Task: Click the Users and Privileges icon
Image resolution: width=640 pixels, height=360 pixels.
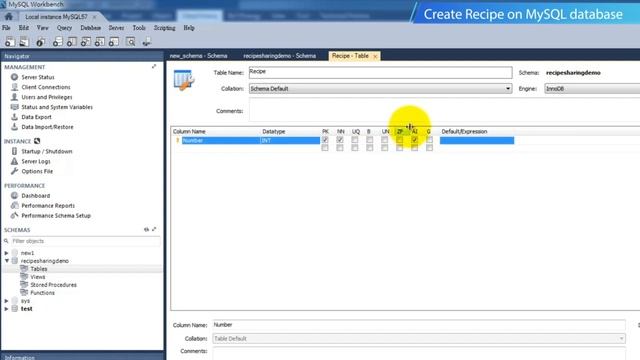Action: coord(14,97)
